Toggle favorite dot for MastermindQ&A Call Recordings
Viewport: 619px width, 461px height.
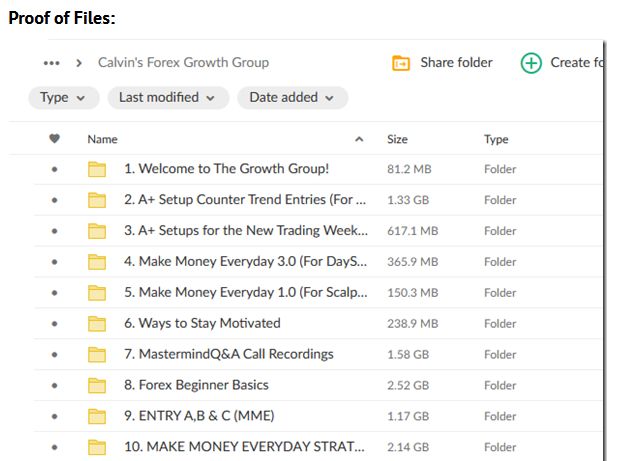(54, 354)
